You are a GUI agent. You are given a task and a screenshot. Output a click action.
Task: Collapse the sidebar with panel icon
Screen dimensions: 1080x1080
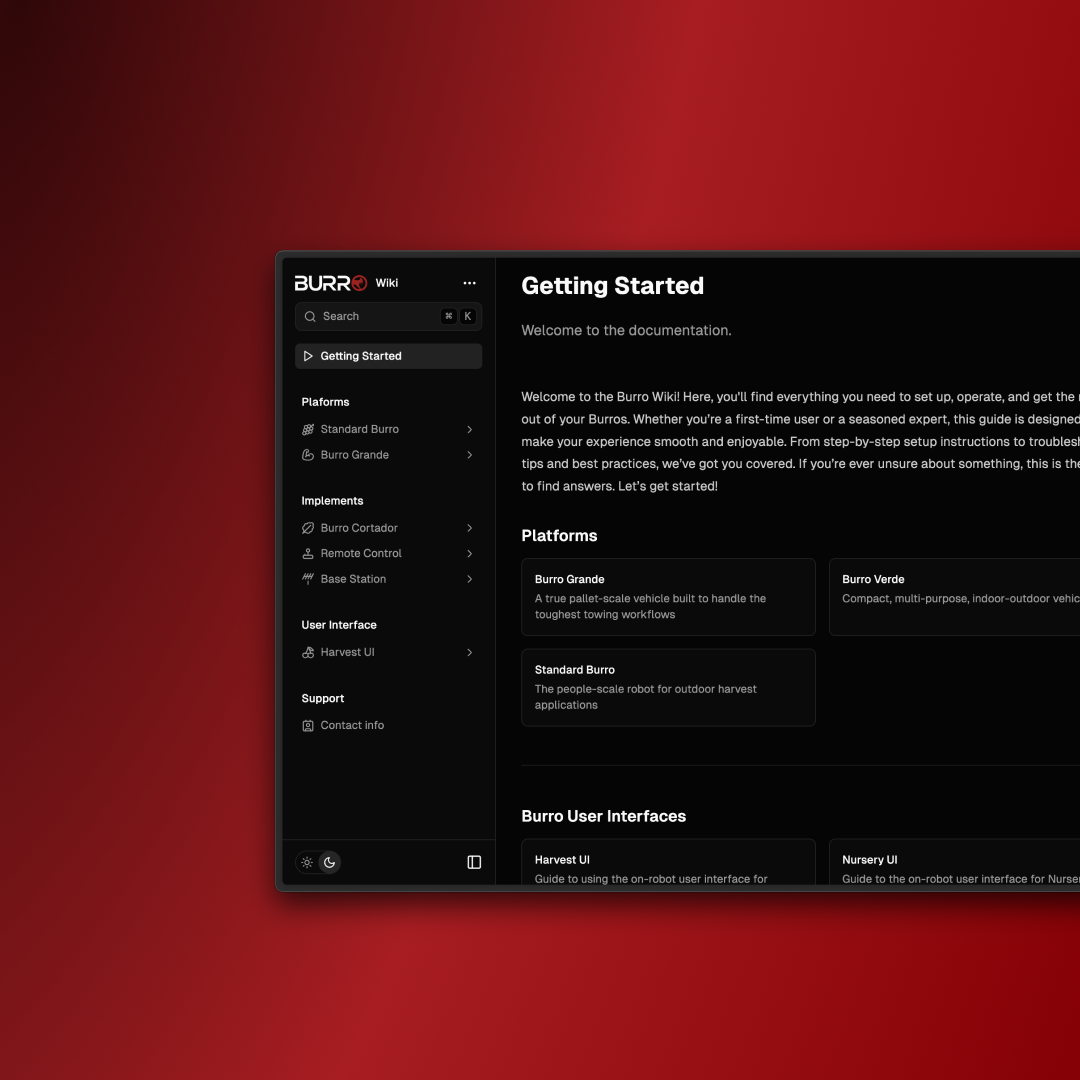pos(474,862)
